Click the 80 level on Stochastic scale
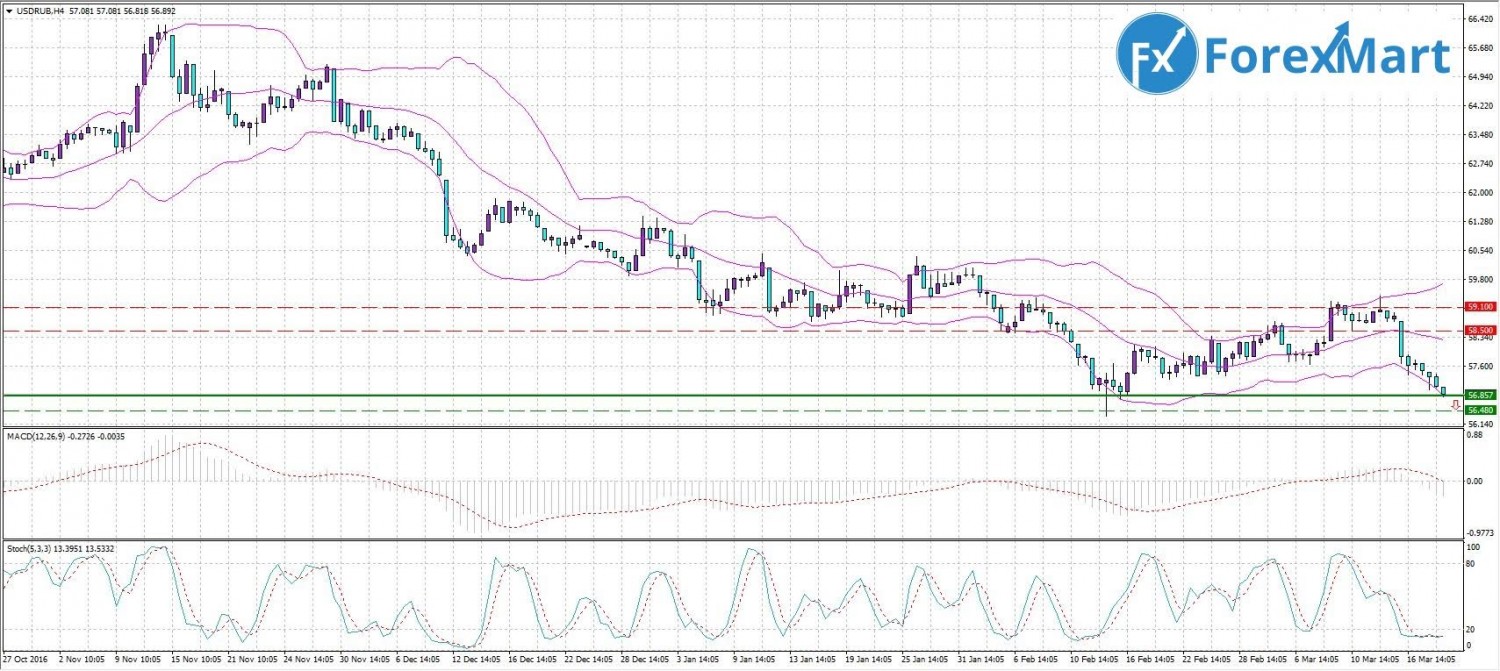The height and width of the screenshot is (671, 1500). 1471,565
